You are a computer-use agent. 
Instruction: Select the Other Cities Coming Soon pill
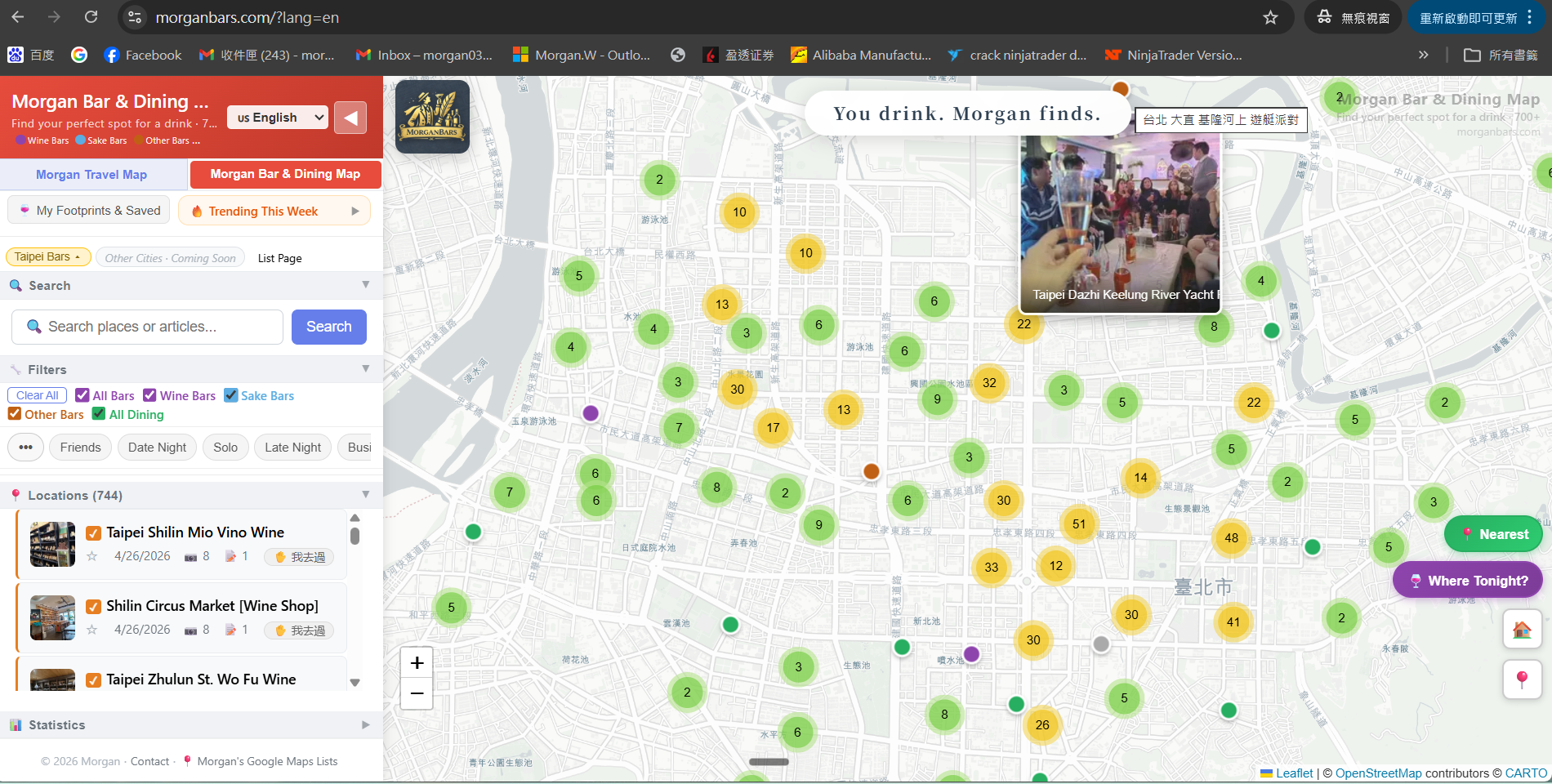[x=171, y=258]
